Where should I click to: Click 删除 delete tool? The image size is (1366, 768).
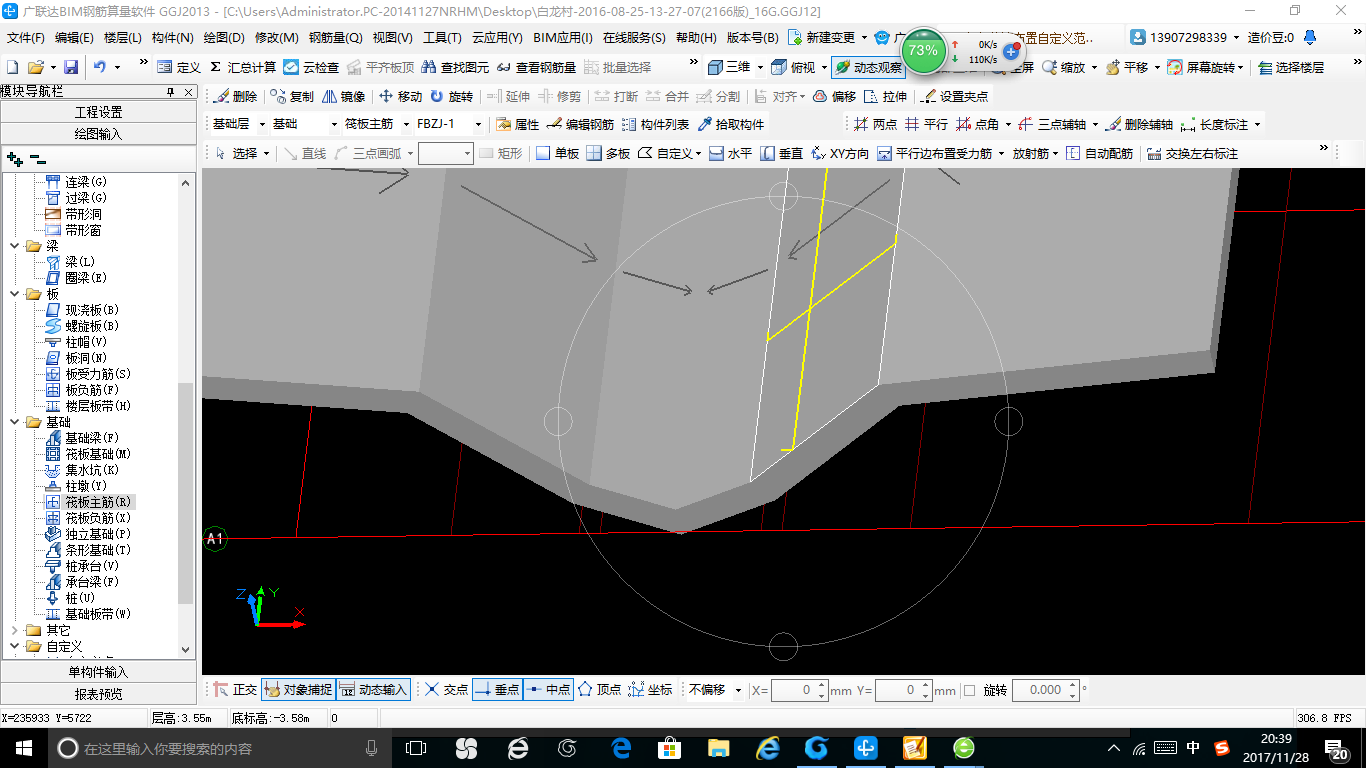pyautogui.click(x=236, y=97)
